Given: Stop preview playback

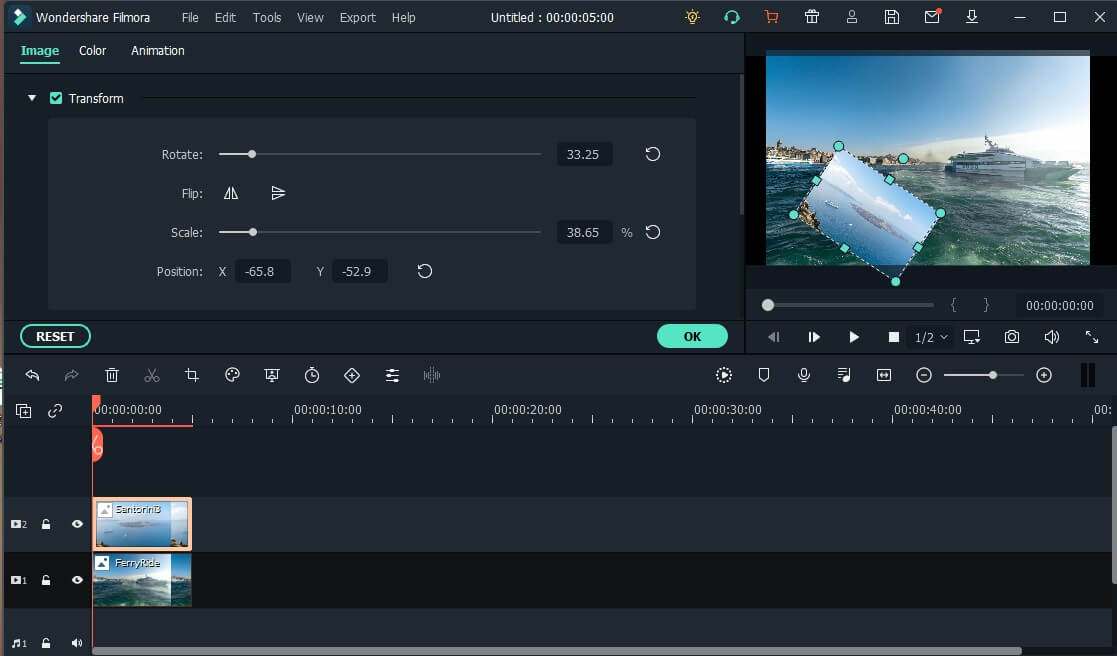Looking at the screenshot, I should 893,337.
